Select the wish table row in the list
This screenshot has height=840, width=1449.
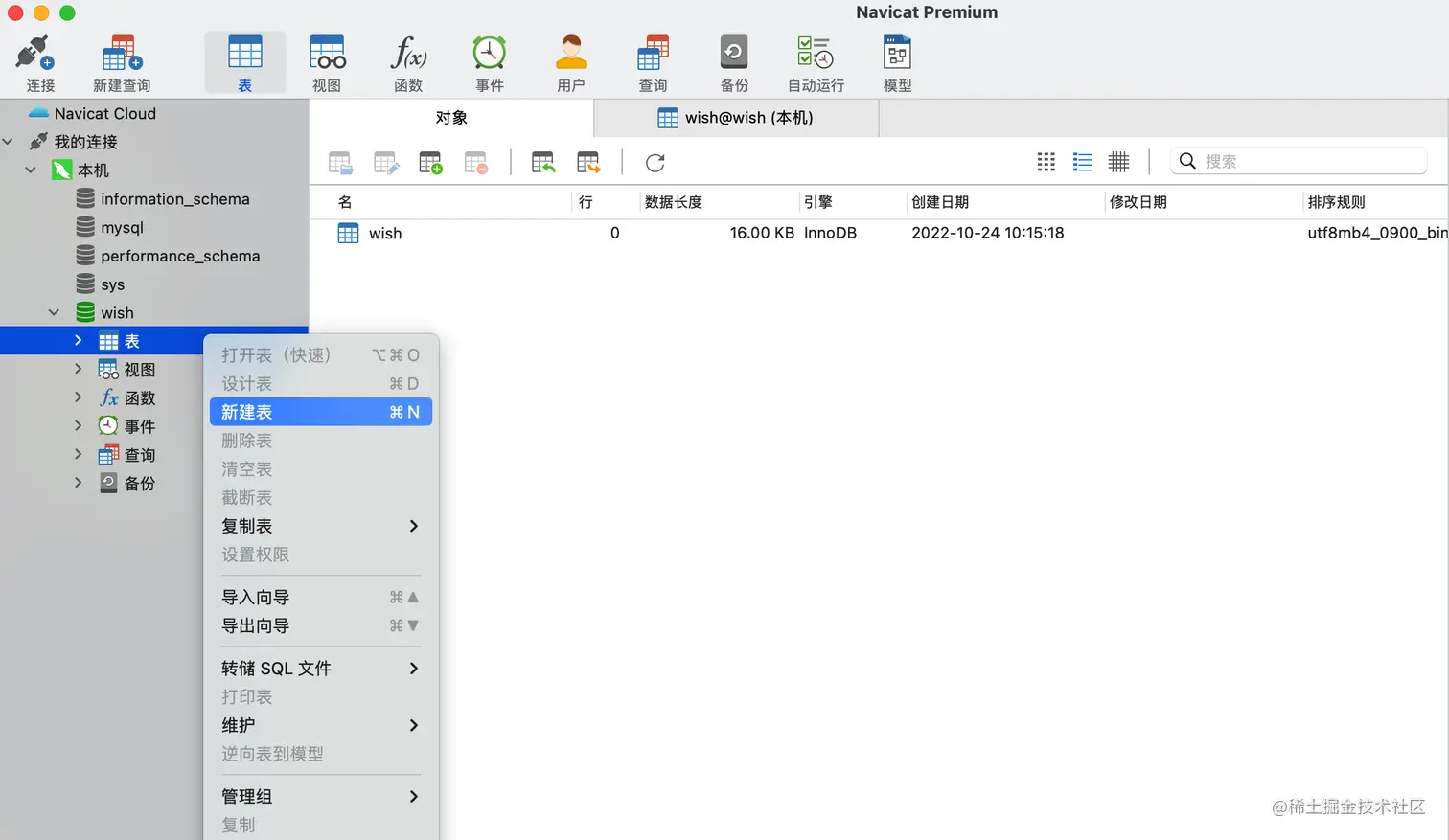point(879,233)
